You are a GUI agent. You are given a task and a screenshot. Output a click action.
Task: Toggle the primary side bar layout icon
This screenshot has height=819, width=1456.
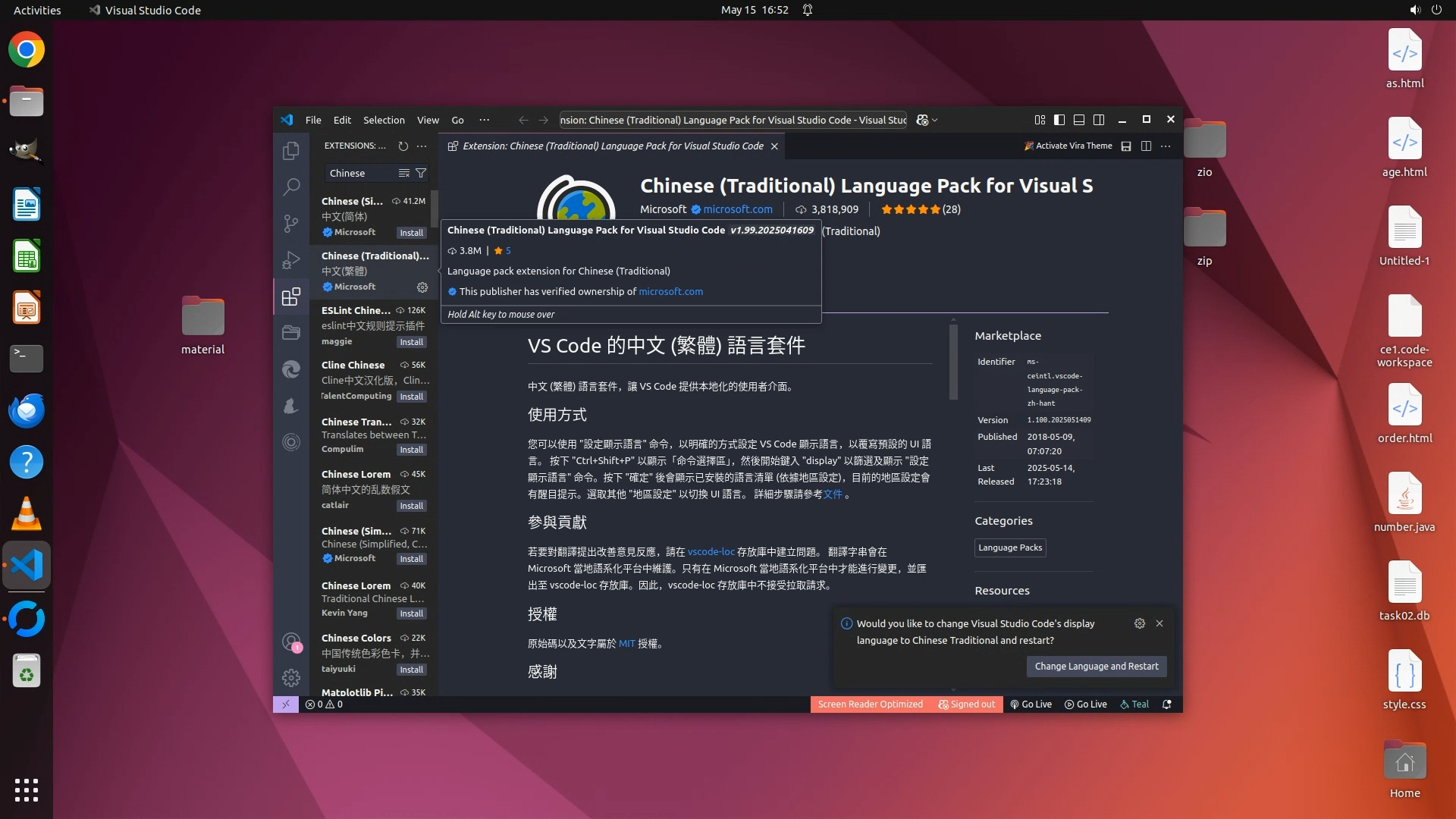pos(1059,120)
